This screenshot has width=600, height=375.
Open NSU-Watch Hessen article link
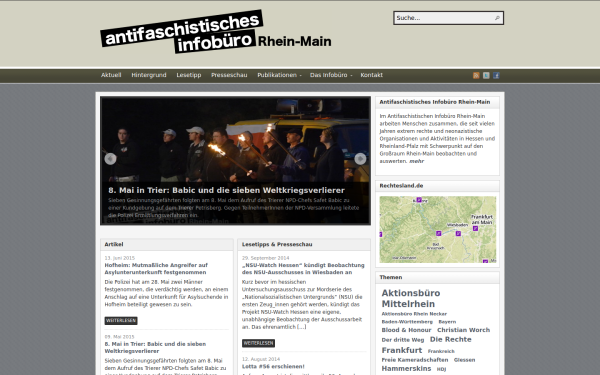(x=303, y=269)
